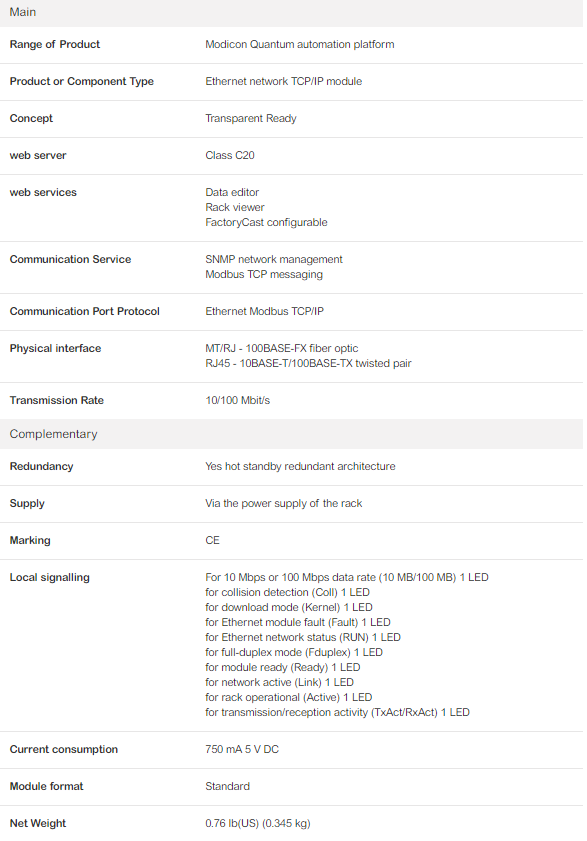Click the Class C20 web server value

tap(230, 156)
